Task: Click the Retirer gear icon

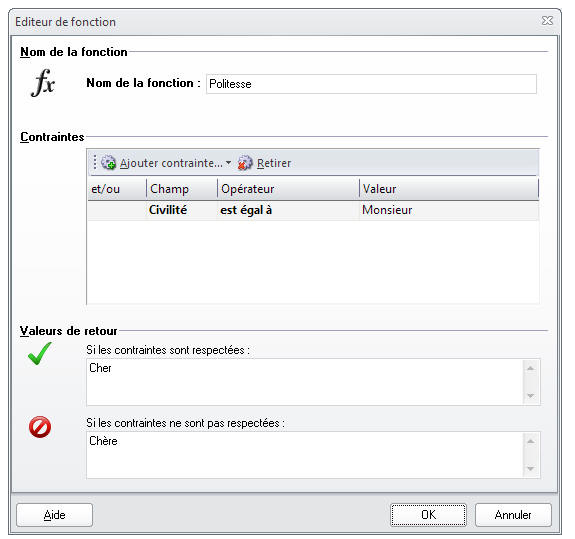Action: tap(245, 163)
